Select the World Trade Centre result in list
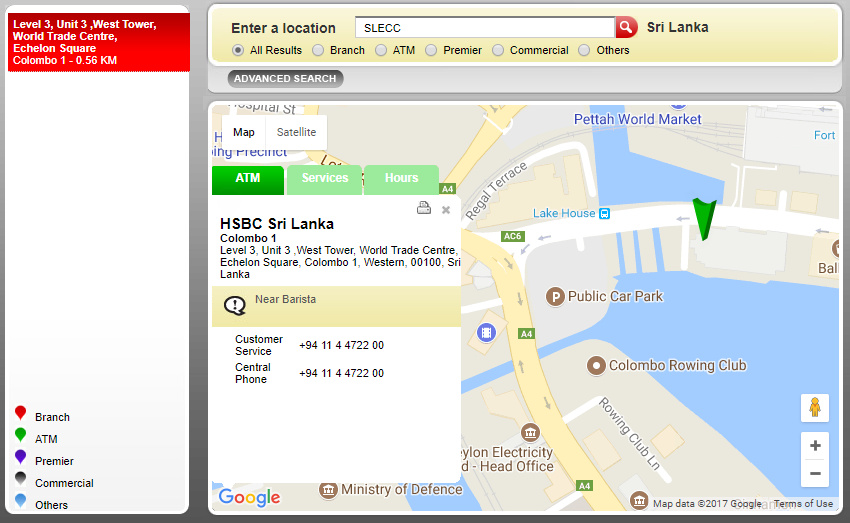This screenshot has height=523, width=850. click(99, 42)
